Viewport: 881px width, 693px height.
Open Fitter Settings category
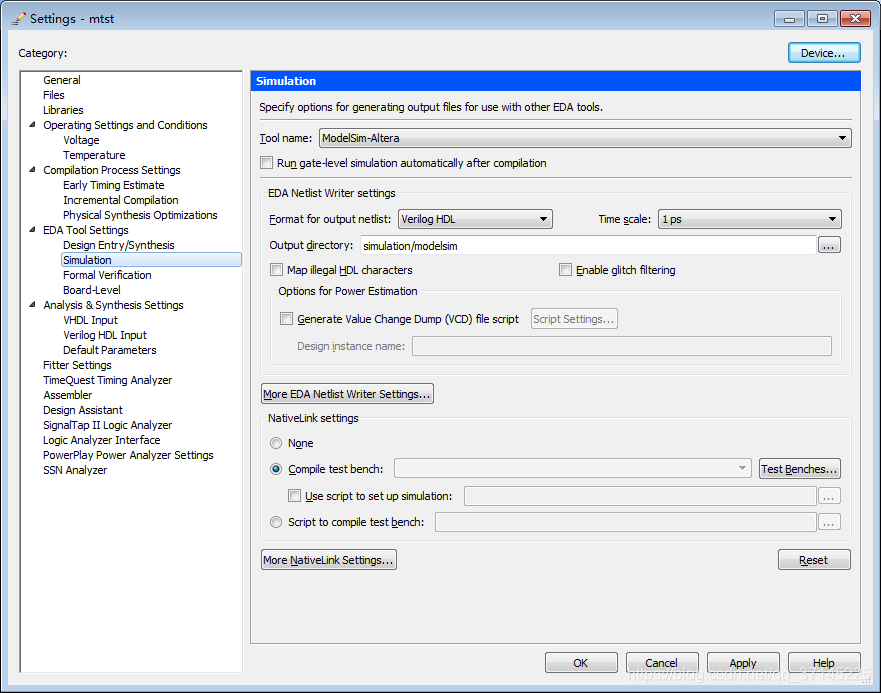tap(77, 365)
